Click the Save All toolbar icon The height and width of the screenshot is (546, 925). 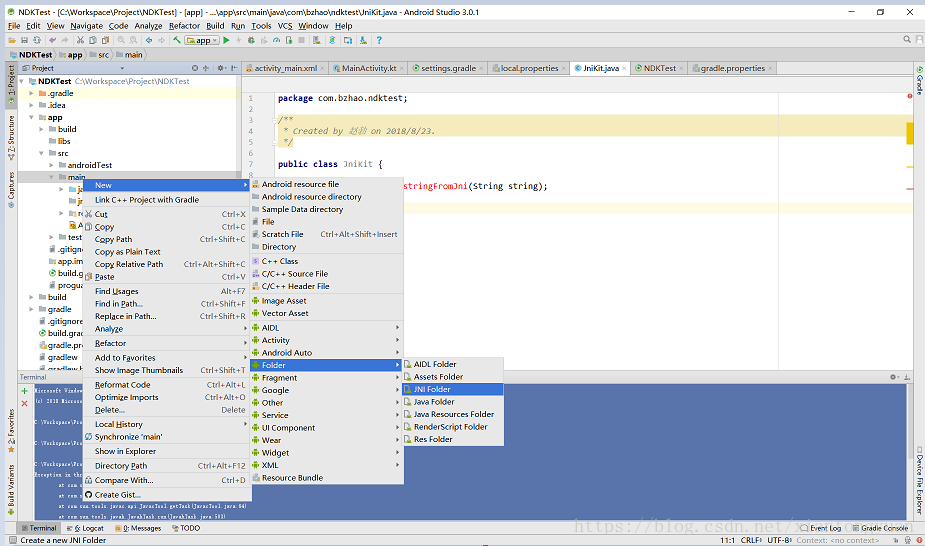24,40
